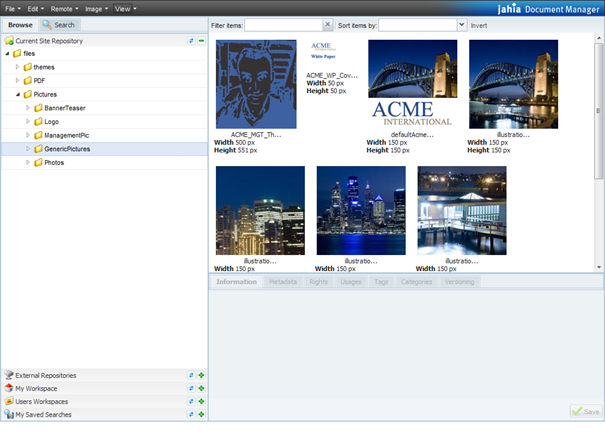Click the My Saved Searches icon
The image size is (605, 433).
[9, 414]
